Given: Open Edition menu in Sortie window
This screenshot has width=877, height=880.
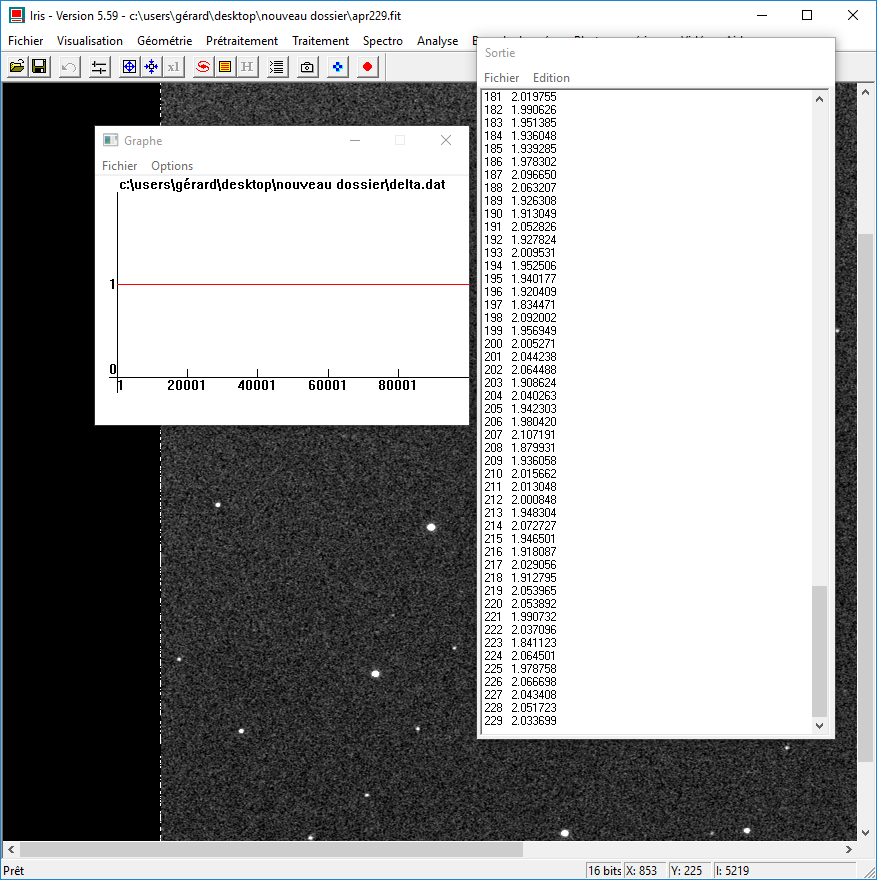Looking at the screenshot, I should pyautogui.click(x=551, y=77).
